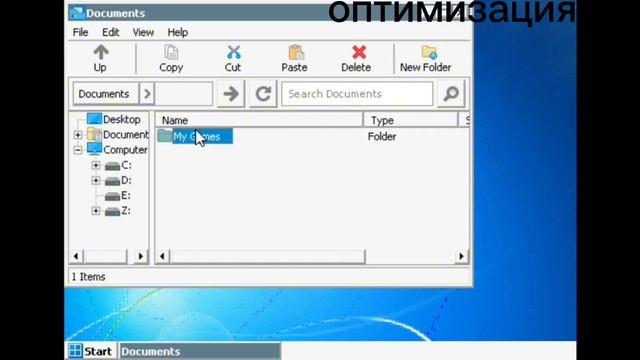Paste from clipboard

point(294,59)
